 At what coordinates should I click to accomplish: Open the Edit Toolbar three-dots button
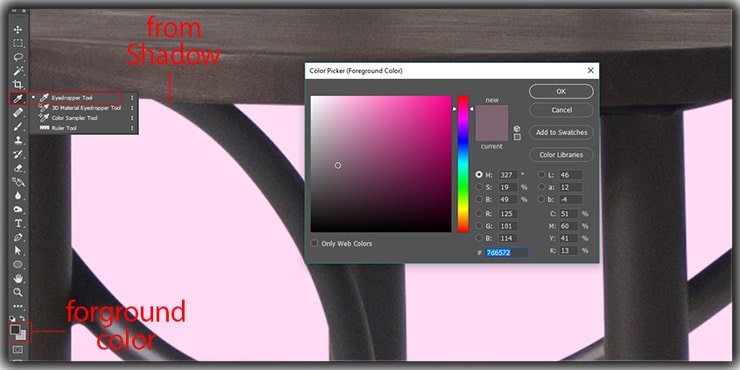click(18, 306)
